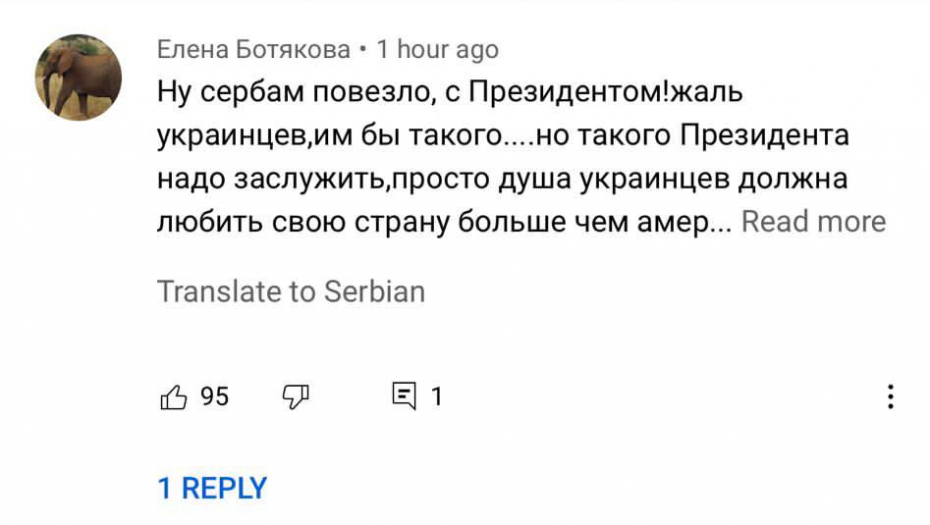Click the reply speech-bubble icon
Screen dimensions: 930x525
pos(403,397)
